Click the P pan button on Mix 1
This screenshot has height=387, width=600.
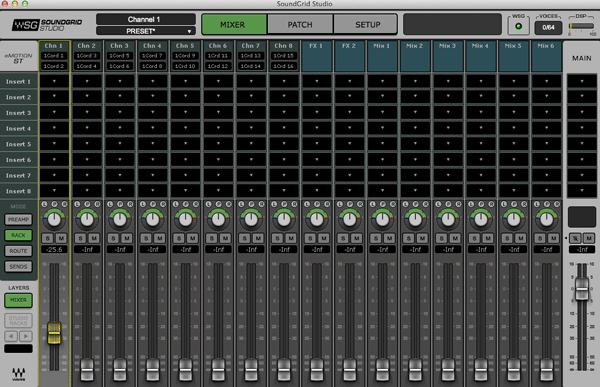point(383,204)
